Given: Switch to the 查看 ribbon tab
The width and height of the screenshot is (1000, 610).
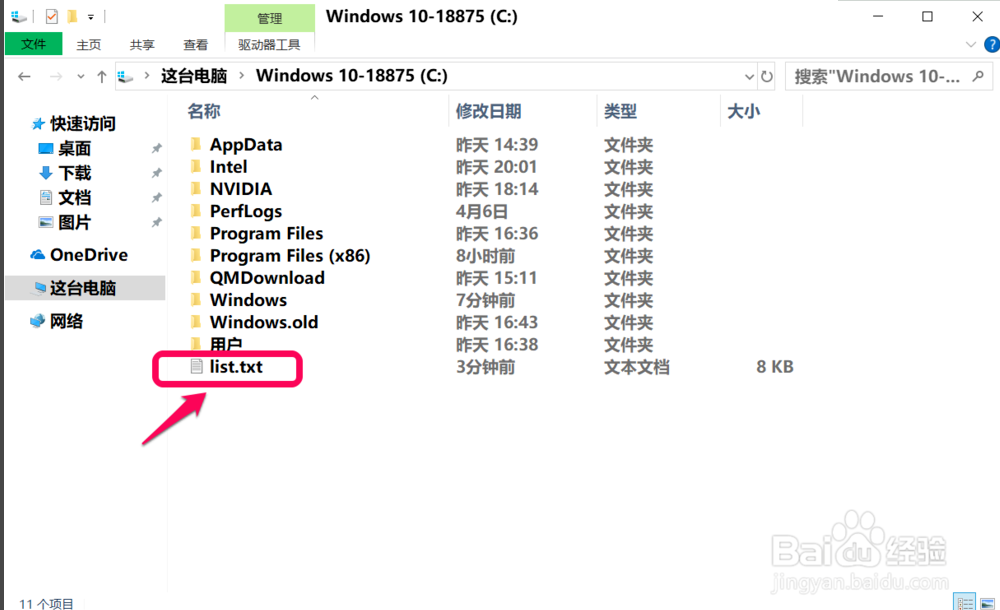Looking at the screenshot, I should pos(195,45).
